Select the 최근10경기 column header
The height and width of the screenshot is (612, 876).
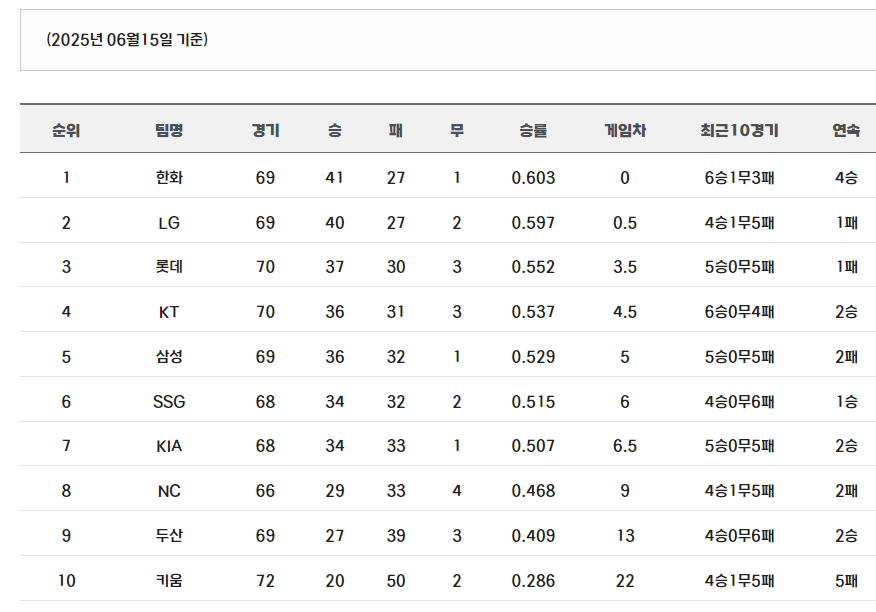739,130
